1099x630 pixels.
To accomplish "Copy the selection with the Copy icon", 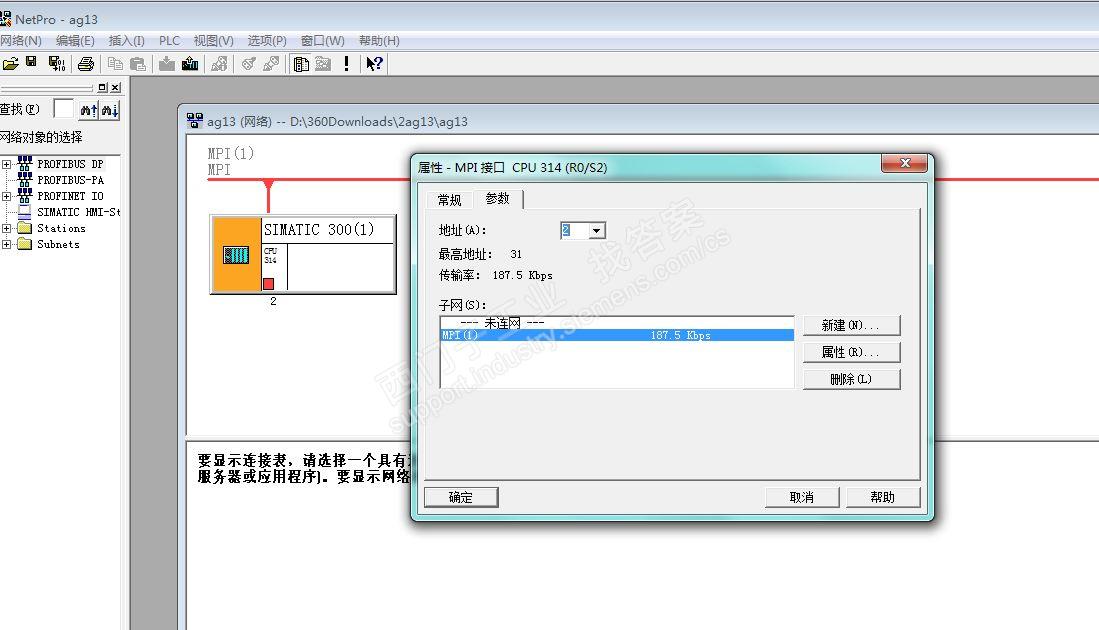I will tap(116, 64).
